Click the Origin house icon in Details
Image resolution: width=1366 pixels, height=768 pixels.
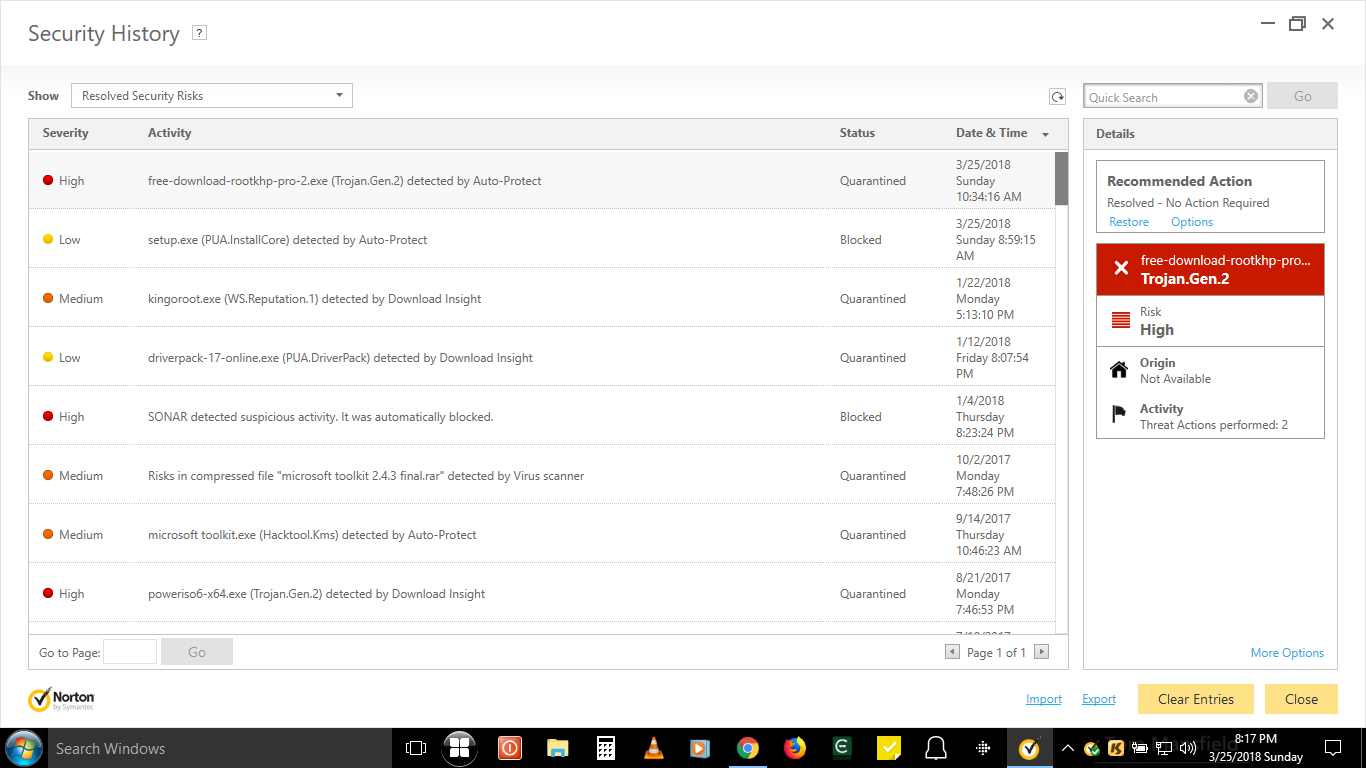(x=1119, y=370)
